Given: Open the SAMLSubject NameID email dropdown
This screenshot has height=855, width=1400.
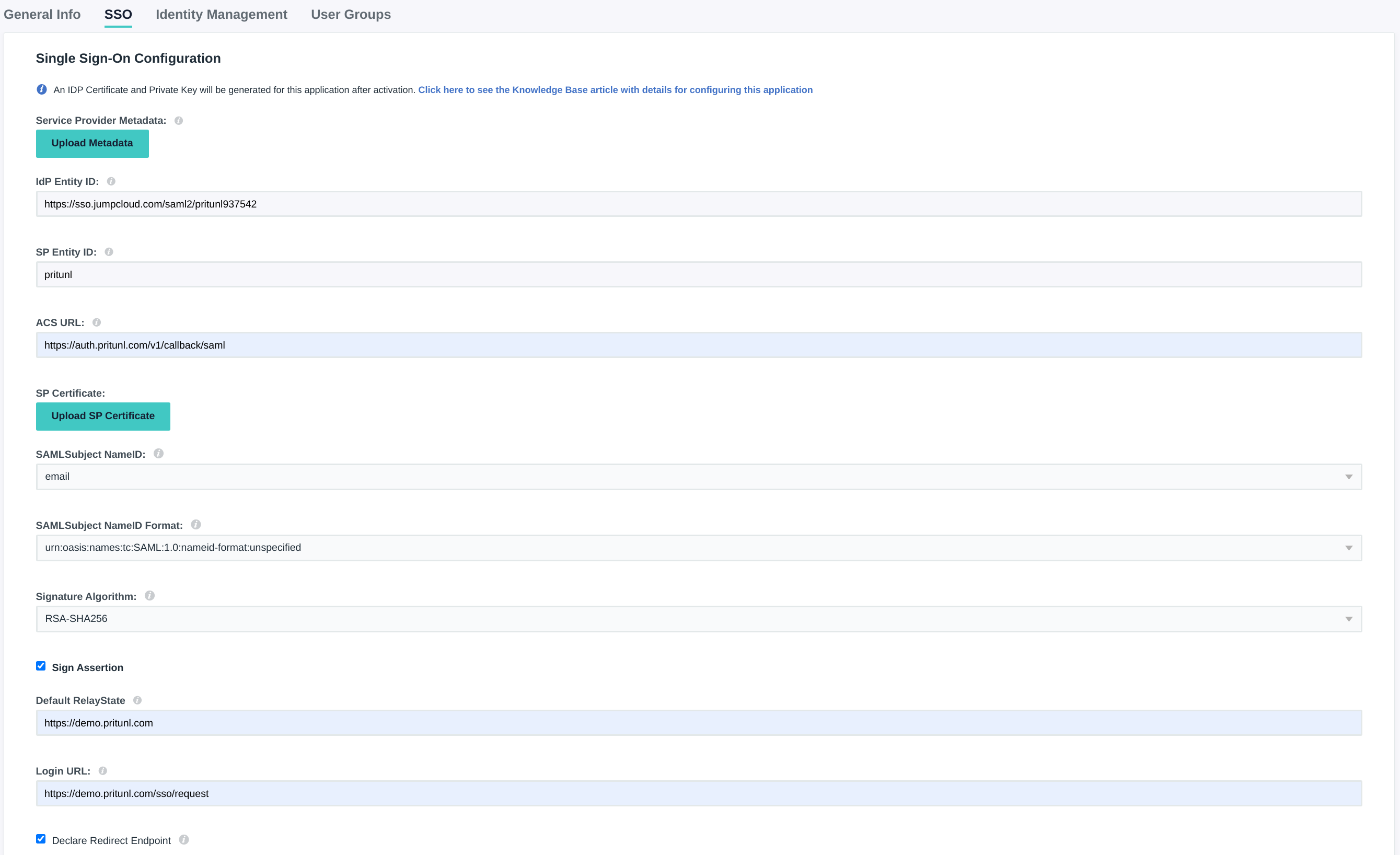Looking at the screenshot, I should (698, 477).
